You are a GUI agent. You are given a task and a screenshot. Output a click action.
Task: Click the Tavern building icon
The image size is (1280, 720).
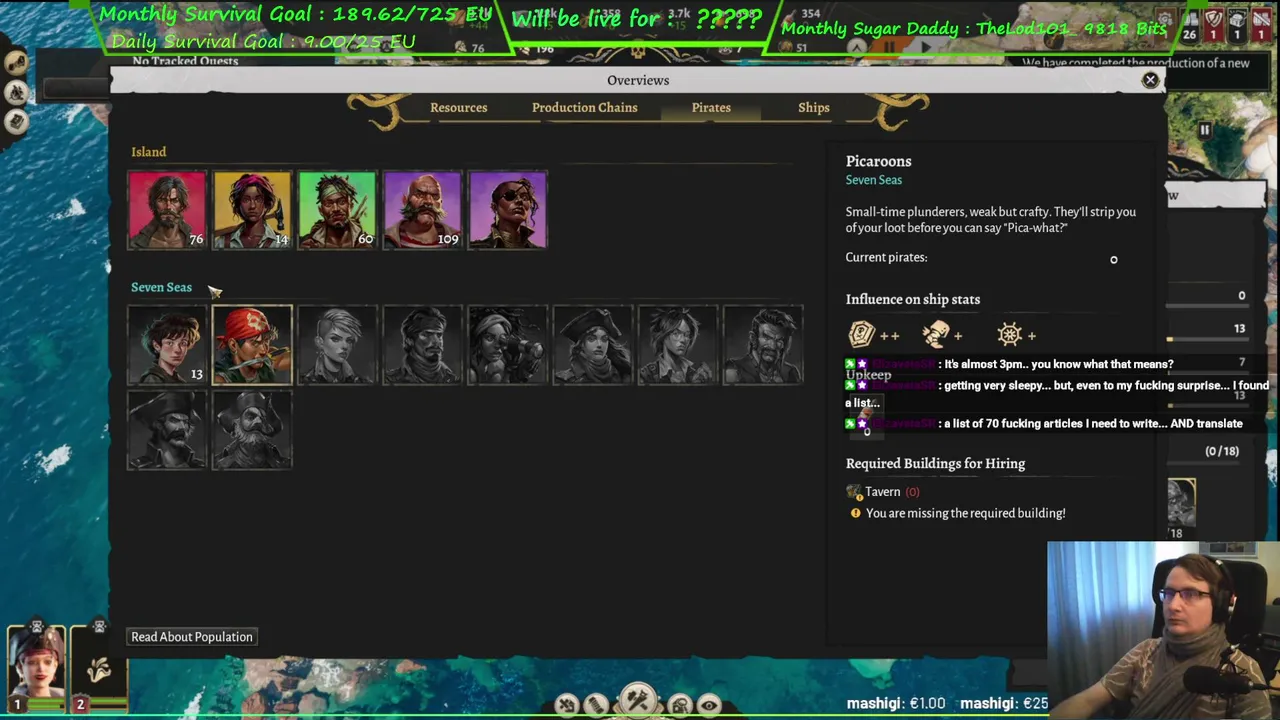click(854, 491)
